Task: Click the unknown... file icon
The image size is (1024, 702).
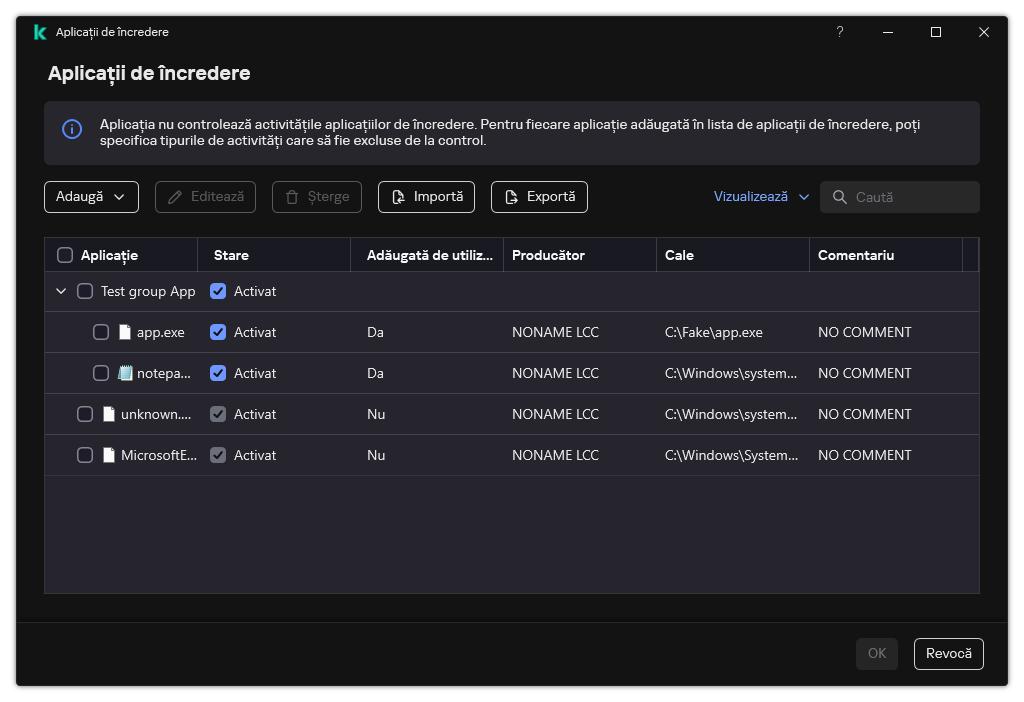Action: (109, 414)
